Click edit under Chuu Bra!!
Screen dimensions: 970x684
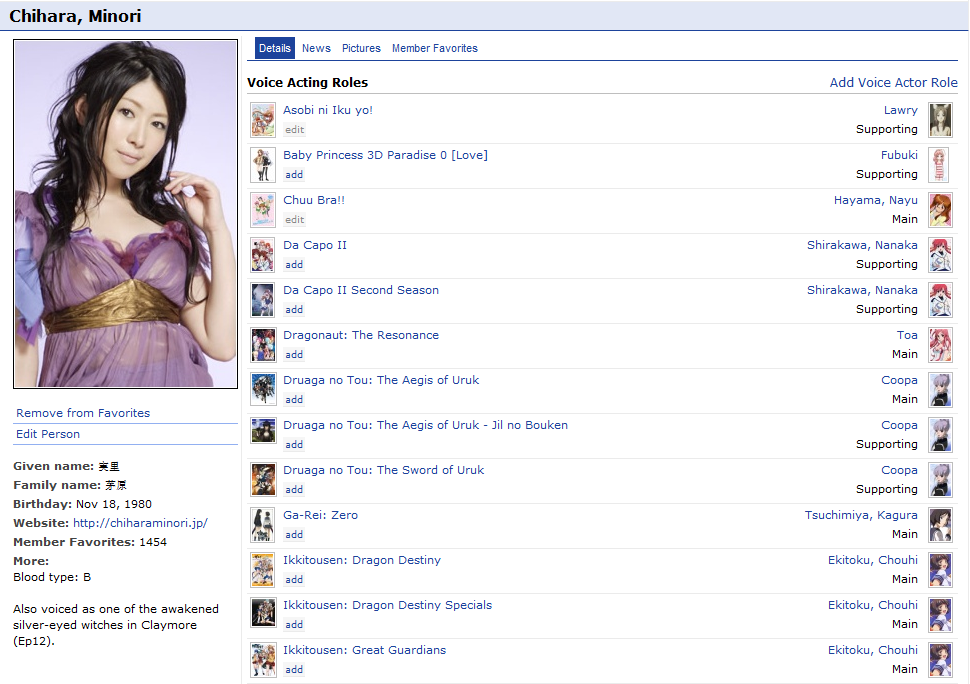click(x=294, y=220)
